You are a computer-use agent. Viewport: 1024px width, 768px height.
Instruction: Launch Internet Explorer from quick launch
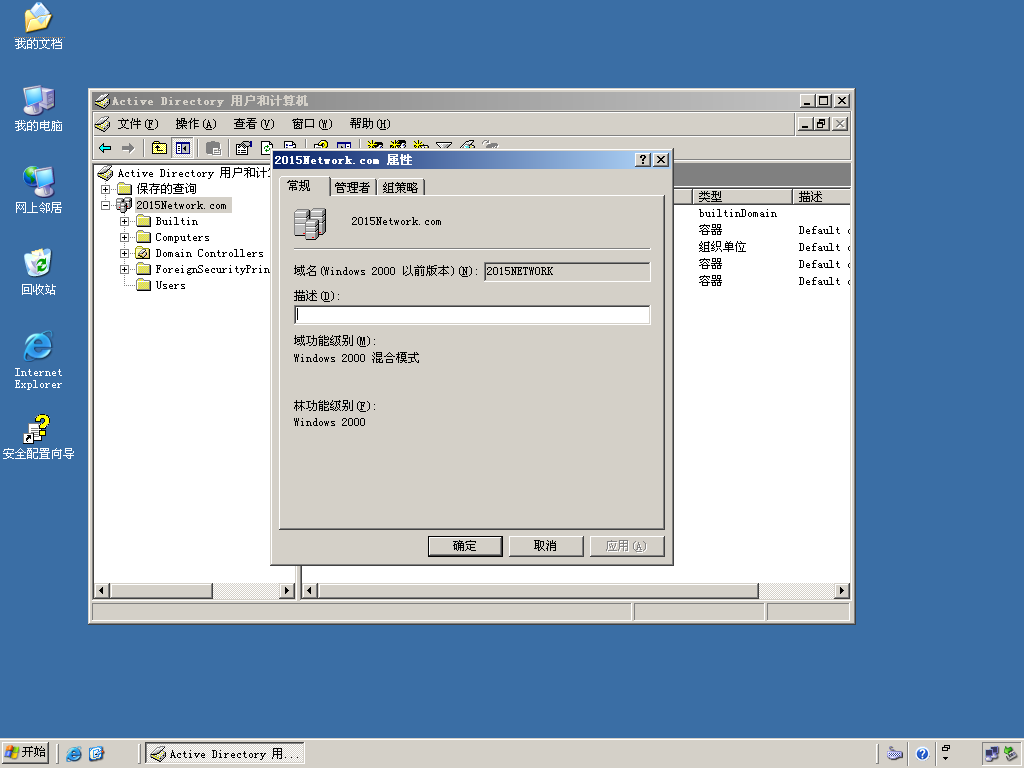tap(74, 754)
